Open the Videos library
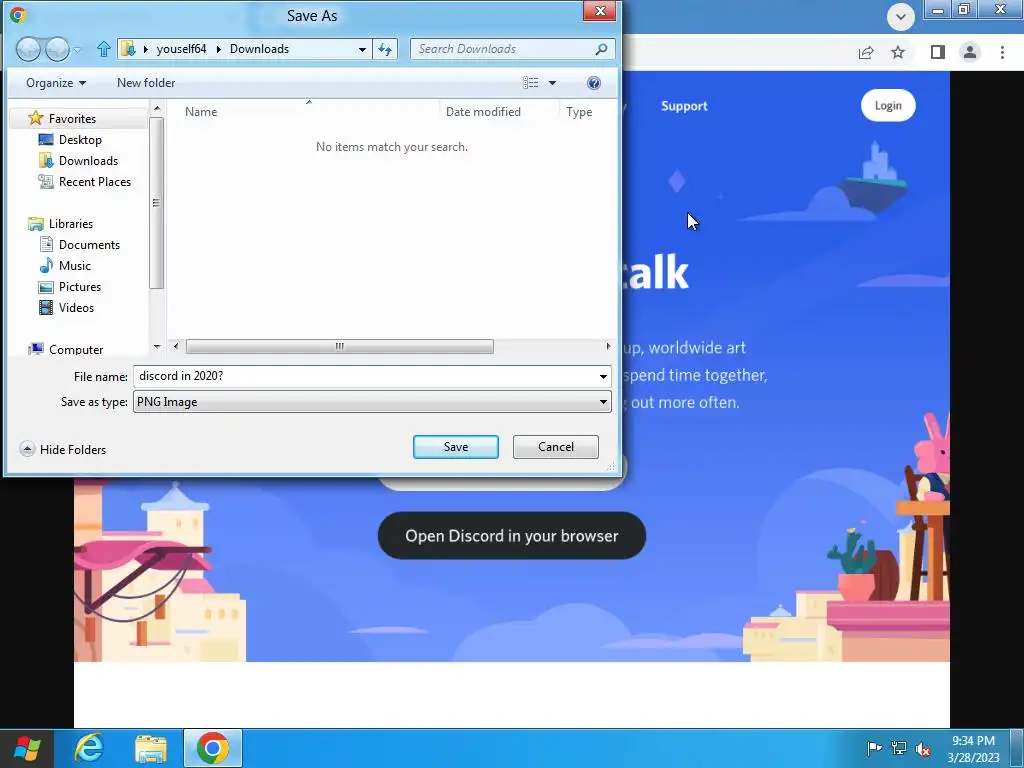 (x=76, y=307)
